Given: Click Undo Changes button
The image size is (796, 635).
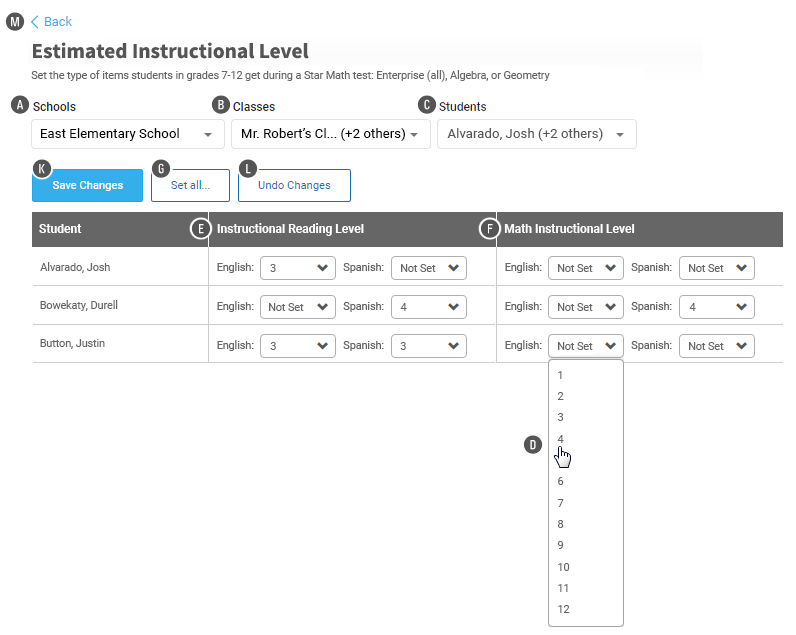Looking at the screenshot, I should point(294,185).
